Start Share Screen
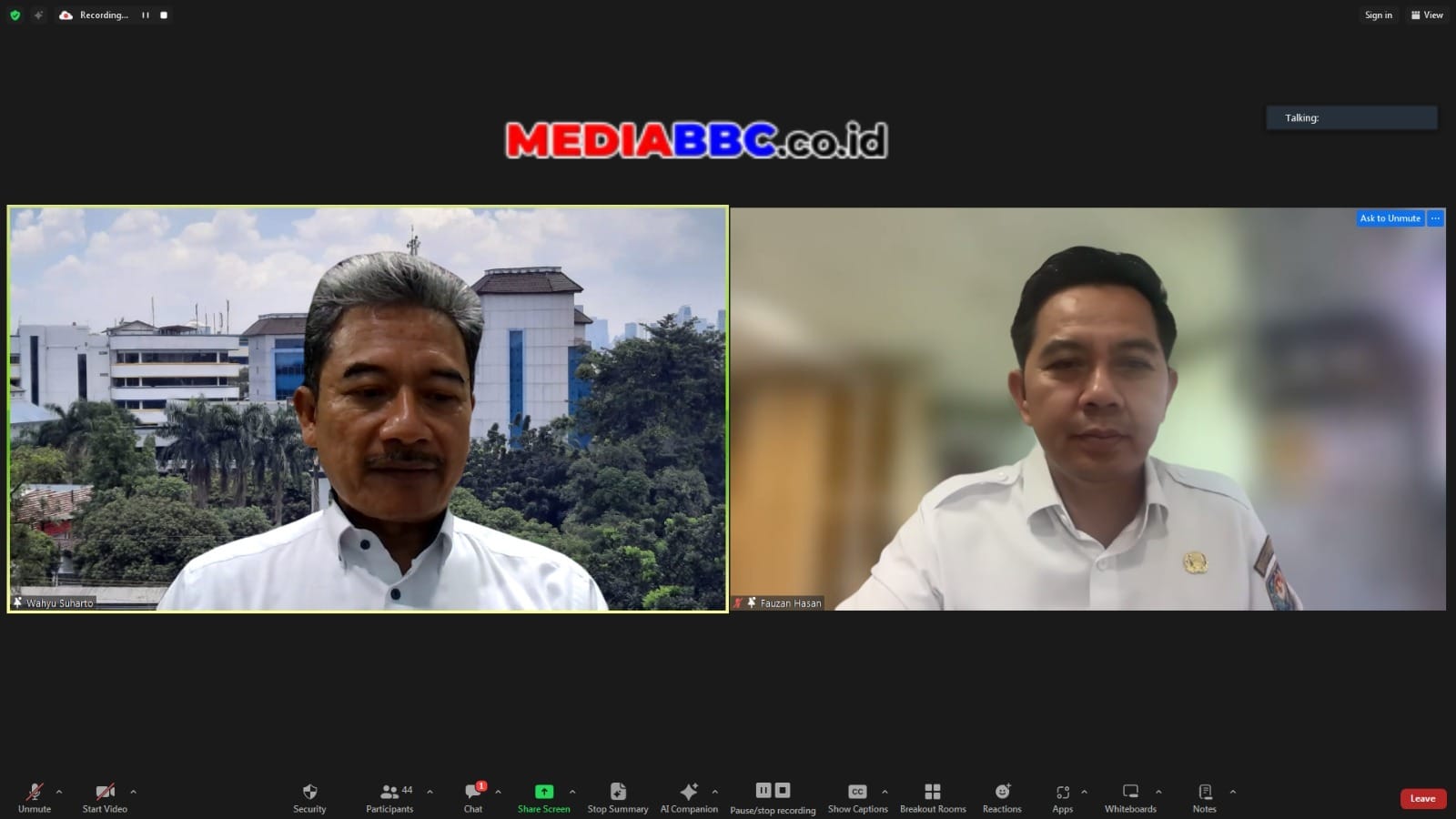This screenshot has height=819, width=1456. [x=543, y=797]
